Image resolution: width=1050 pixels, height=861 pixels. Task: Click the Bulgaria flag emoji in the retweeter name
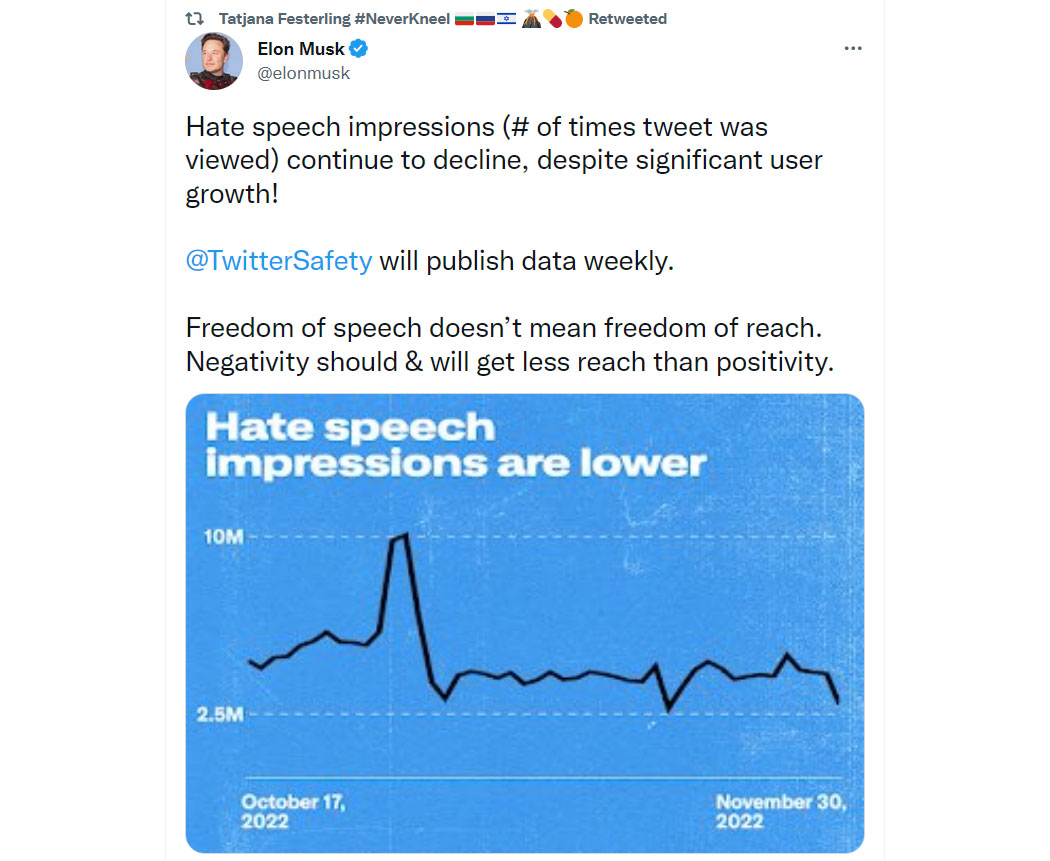pos(464,19)
